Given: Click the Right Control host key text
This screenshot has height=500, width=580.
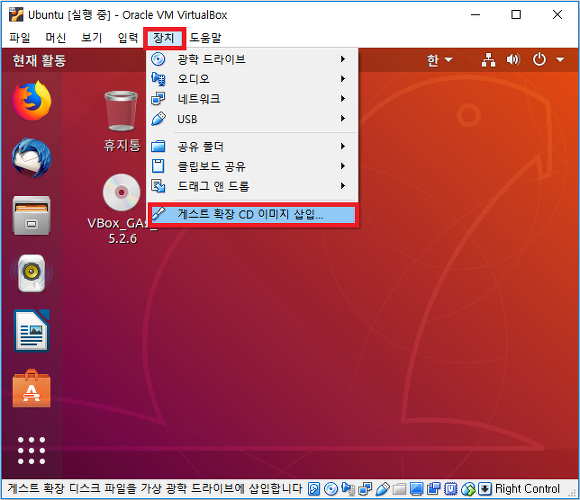Looking at the screenshot, I should (527, 489).
